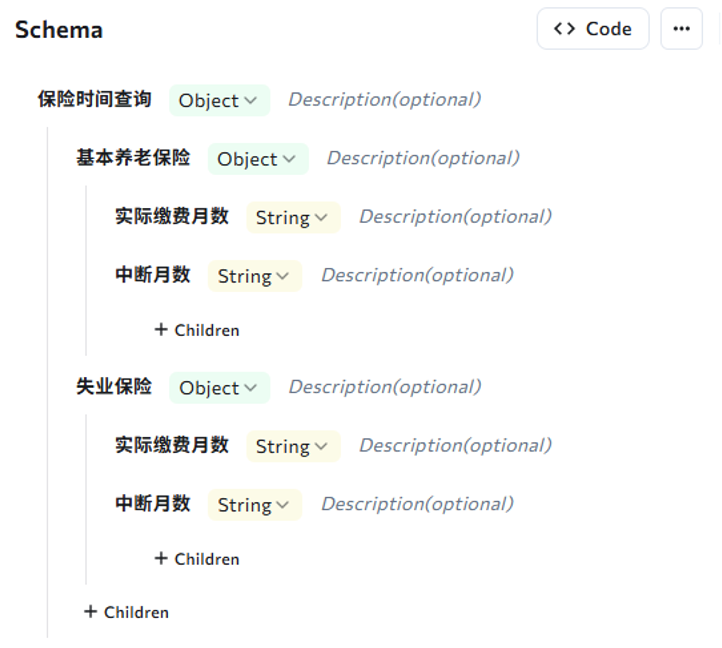
Task: Change String type of 中断月数 under 失业保险
Action: pyautogui.click(x=254, y=505)
